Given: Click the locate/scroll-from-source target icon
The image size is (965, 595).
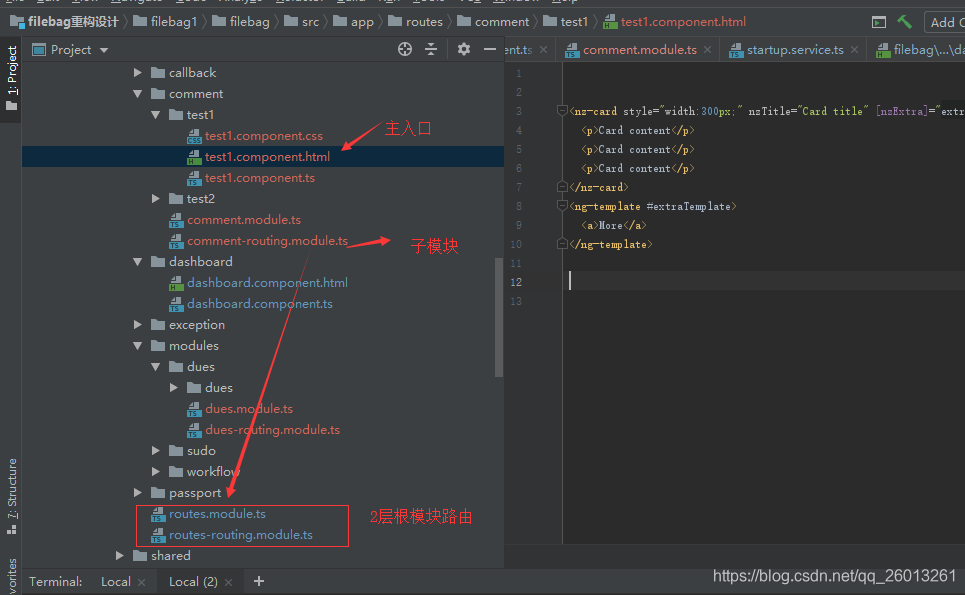Looking at the screenshot, I should pos(404,49).
